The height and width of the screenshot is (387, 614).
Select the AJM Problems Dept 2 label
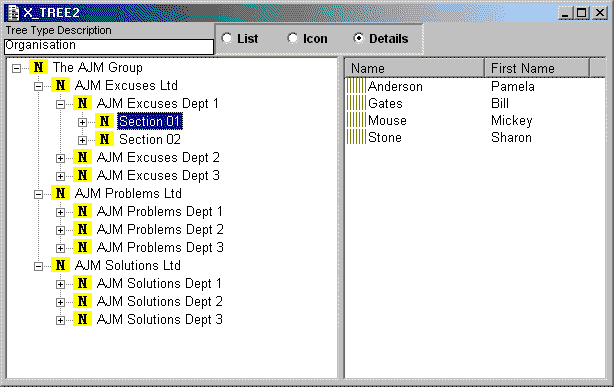pyautogui.click(x=160, y=230)
